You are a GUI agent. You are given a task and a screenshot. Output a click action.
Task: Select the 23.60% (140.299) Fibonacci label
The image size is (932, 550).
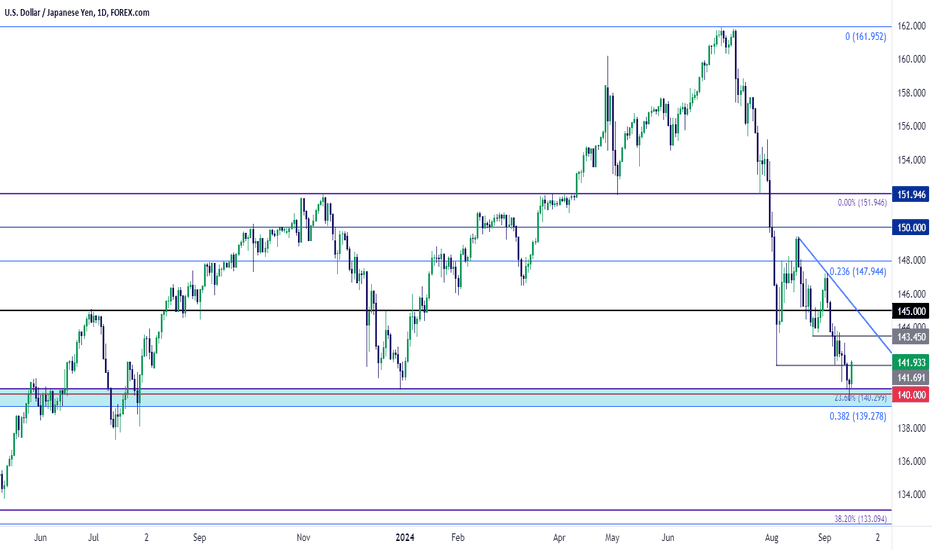860,398
